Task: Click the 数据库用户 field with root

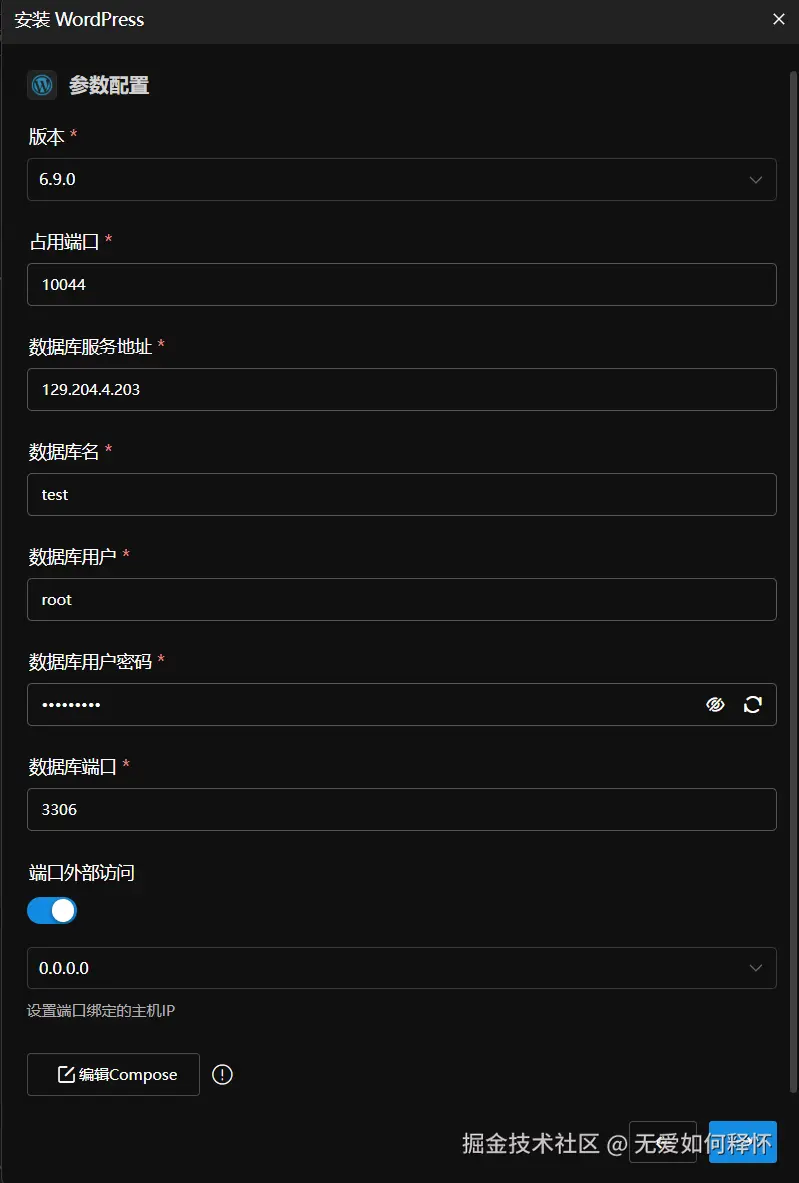Action: [x=402, y=600]
